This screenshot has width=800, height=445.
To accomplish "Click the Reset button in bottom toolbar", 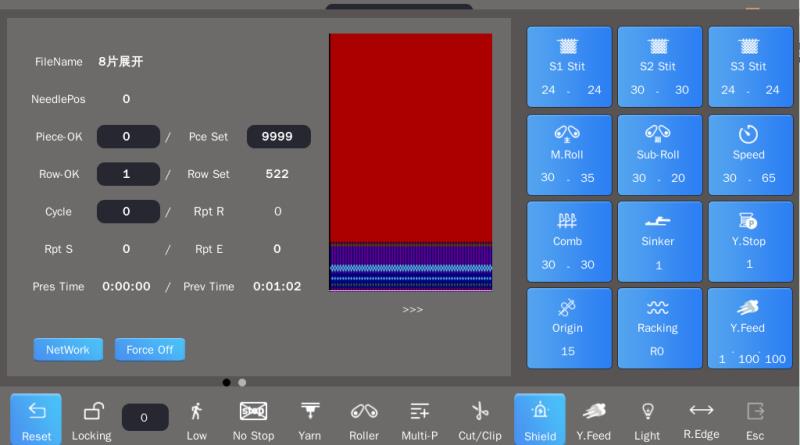I will click(36, 419).
